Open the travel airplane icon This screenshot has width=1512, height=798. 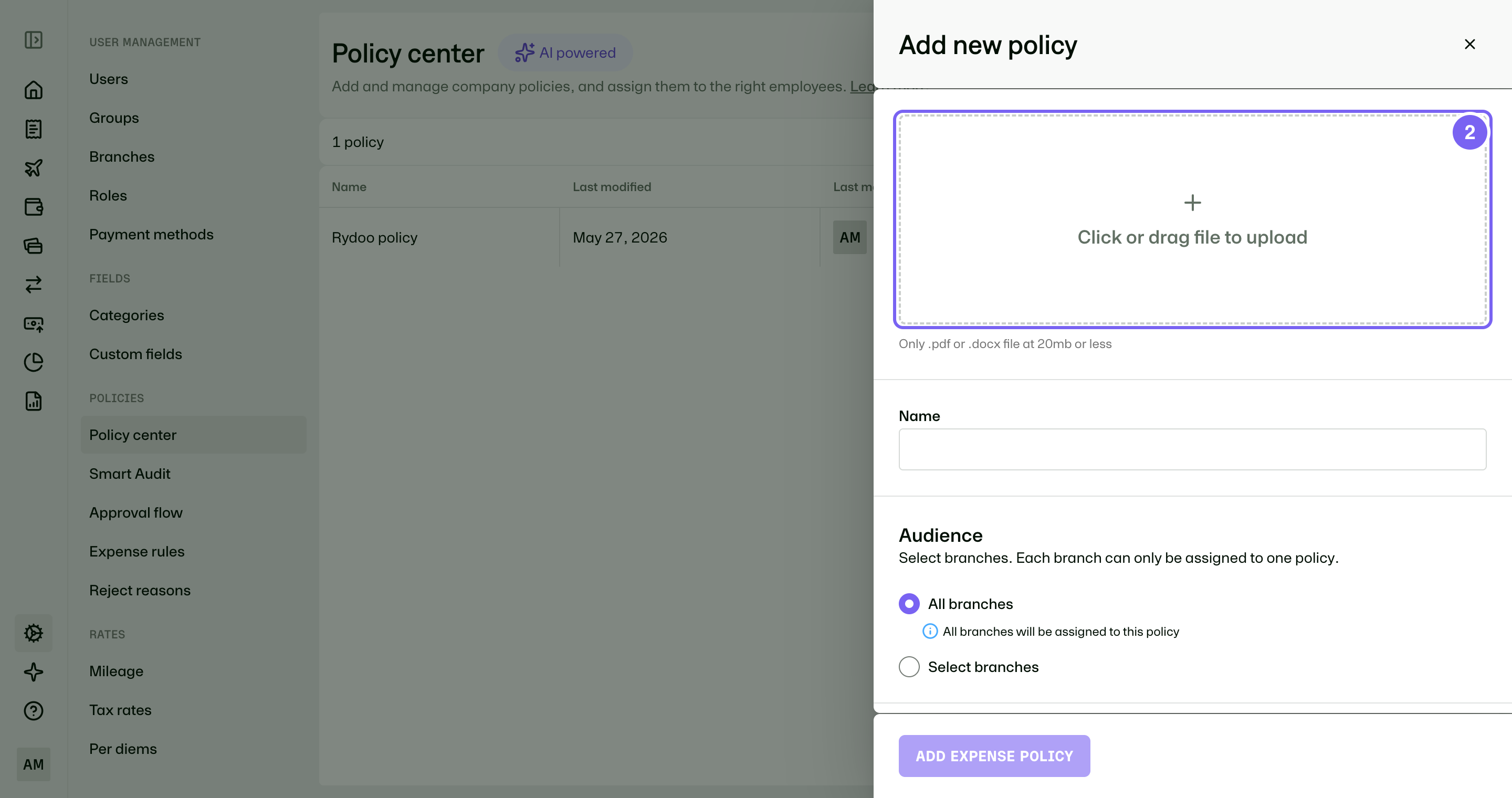(34, 168)
